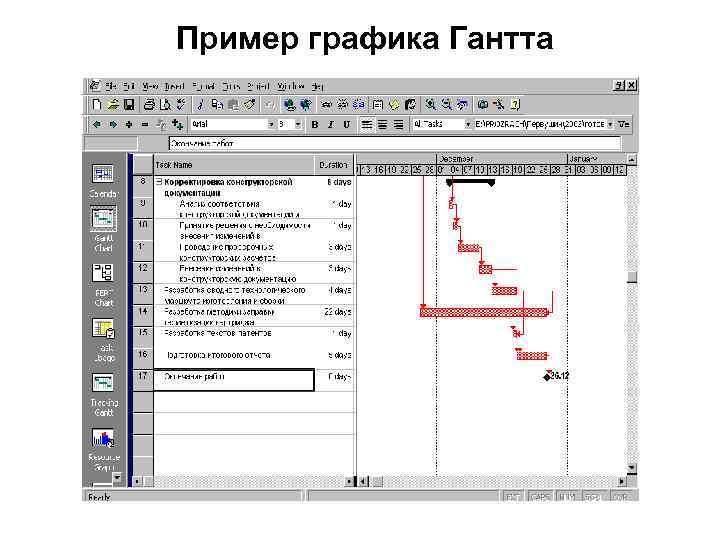Hide subtasks with the minus icon
720x540 pixels.
[145, 124]
